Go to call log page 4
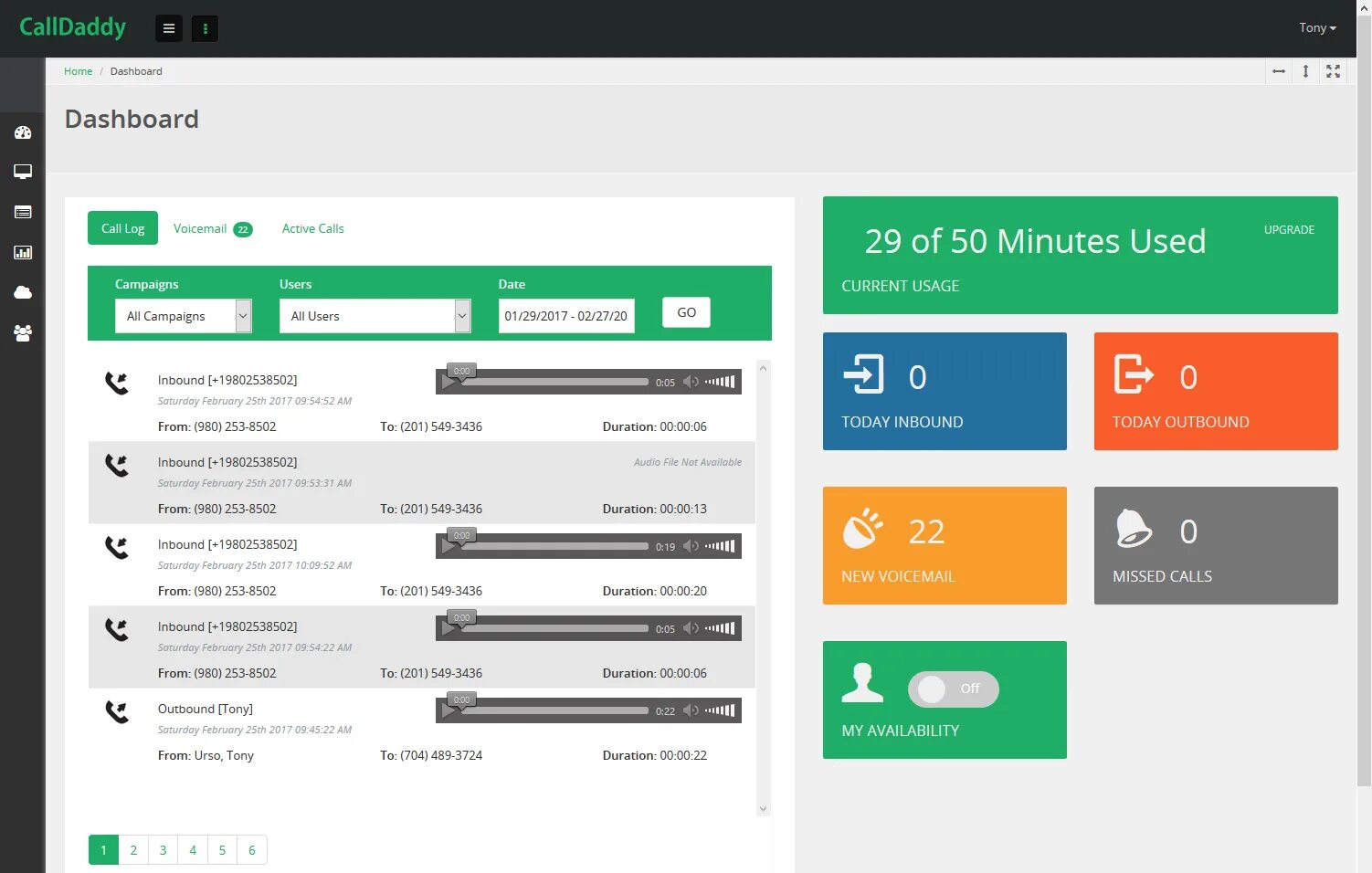This screenshot has height=873, width=1372. [193, 850]
